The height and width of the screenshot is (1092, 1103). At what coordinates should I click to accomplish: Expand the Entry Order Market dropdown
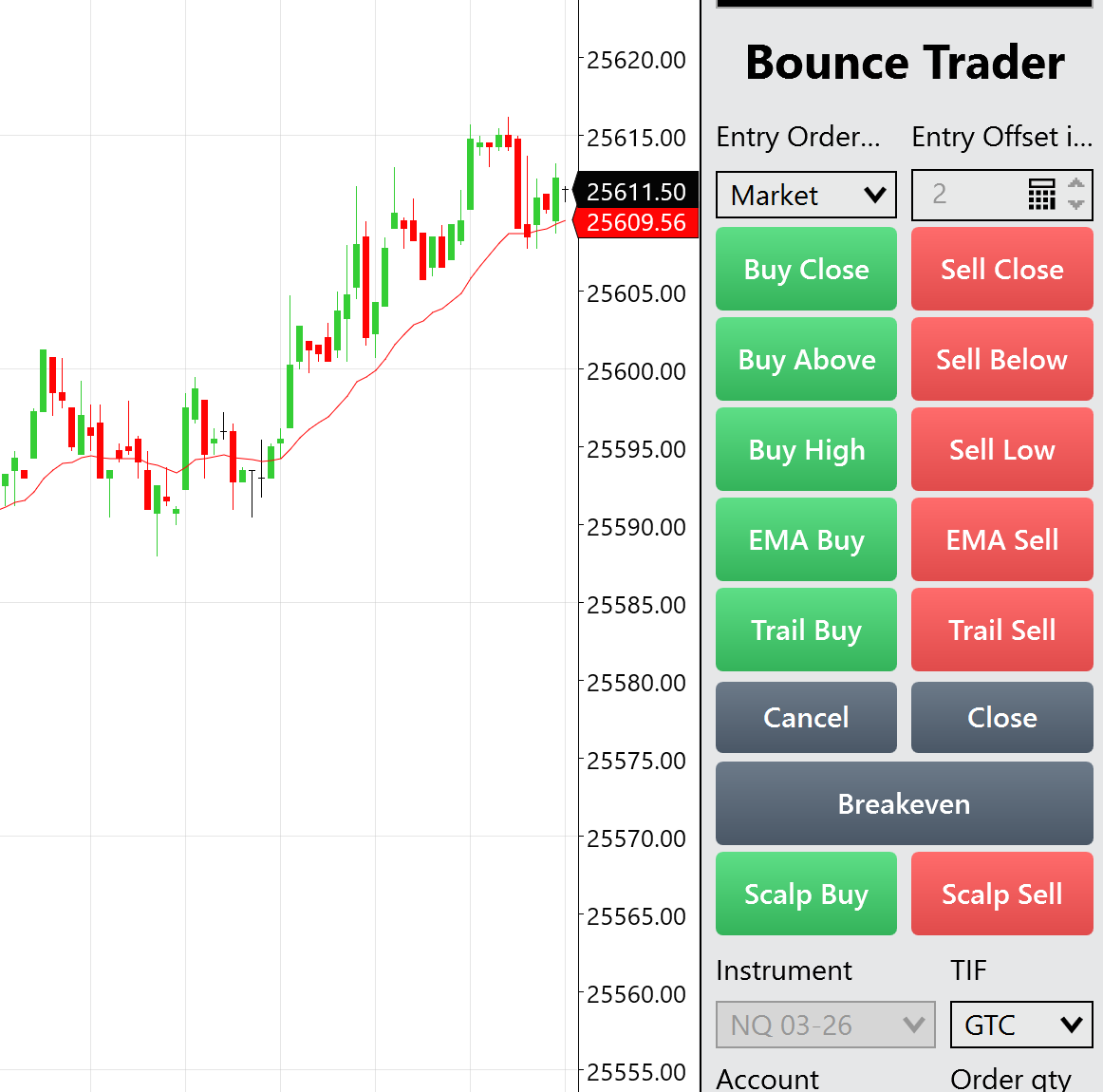pos(806,195)
